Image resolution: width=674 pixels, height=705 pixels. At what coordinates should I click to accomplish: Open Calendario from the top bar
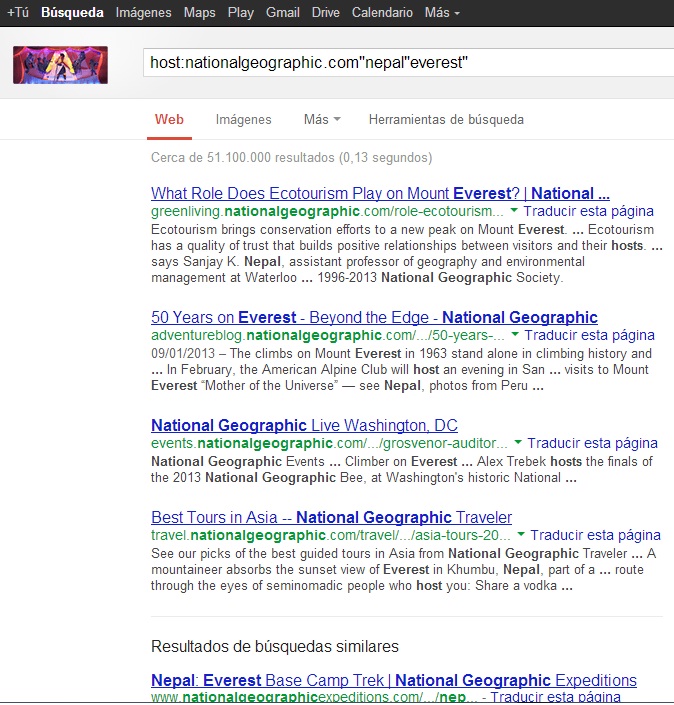pyautogui.click(x=382, y=12)
